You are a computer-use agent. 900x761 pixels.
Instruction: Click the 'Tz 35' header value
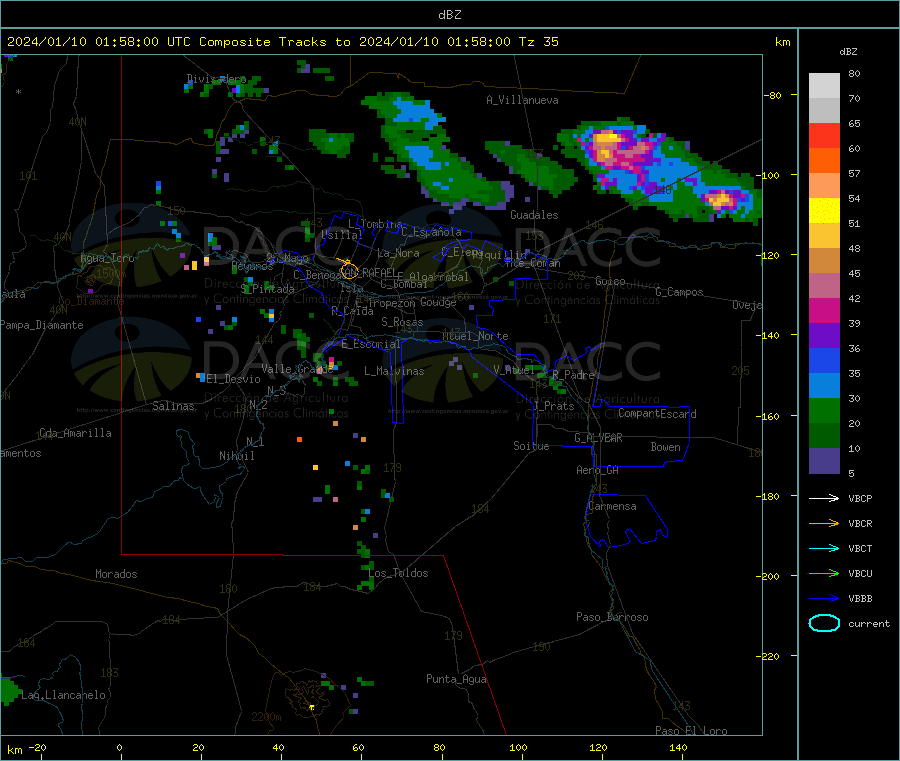(x=539, y=42)
